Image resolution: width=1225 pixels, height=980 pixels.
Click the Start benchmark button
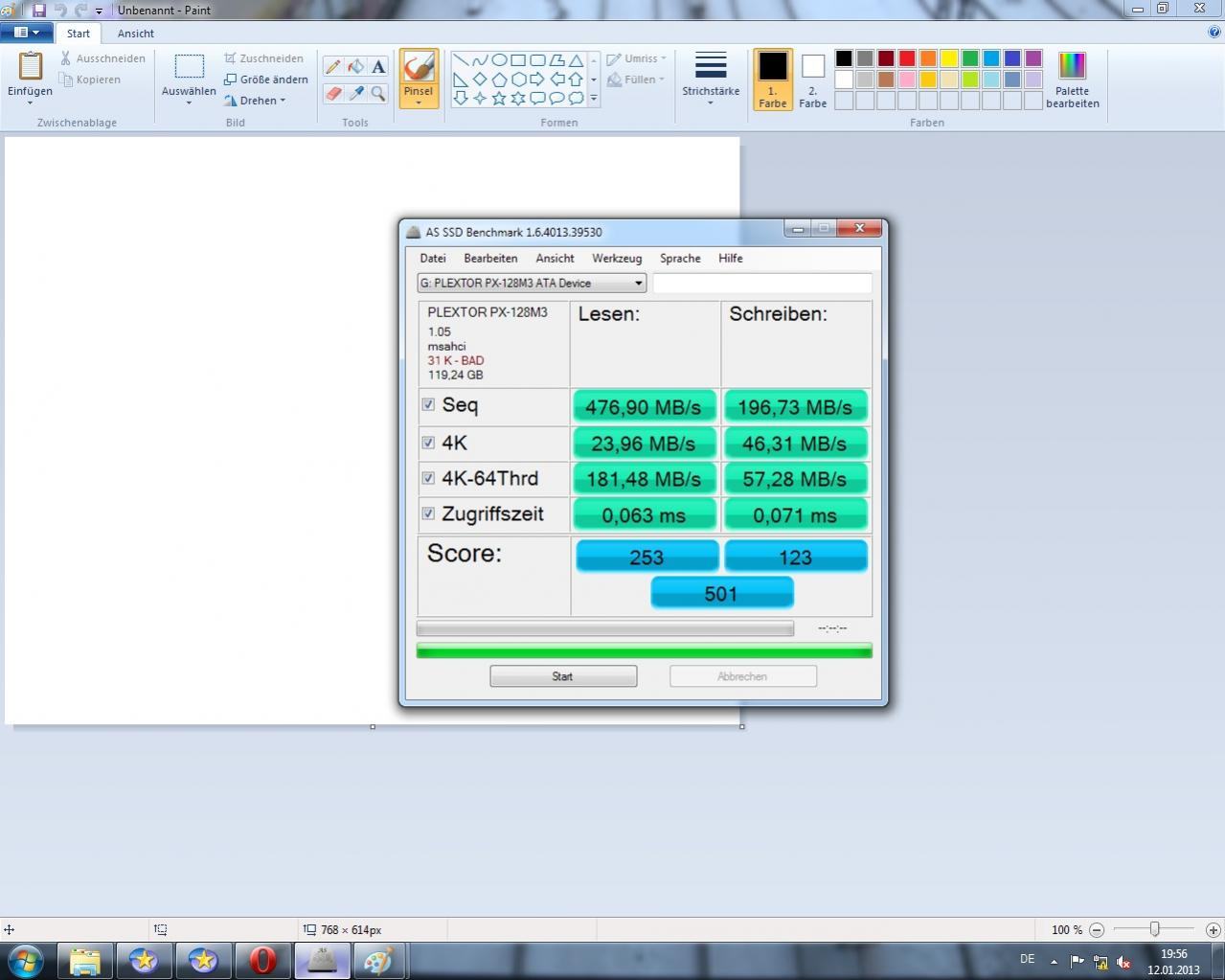[x=563, y=676]
